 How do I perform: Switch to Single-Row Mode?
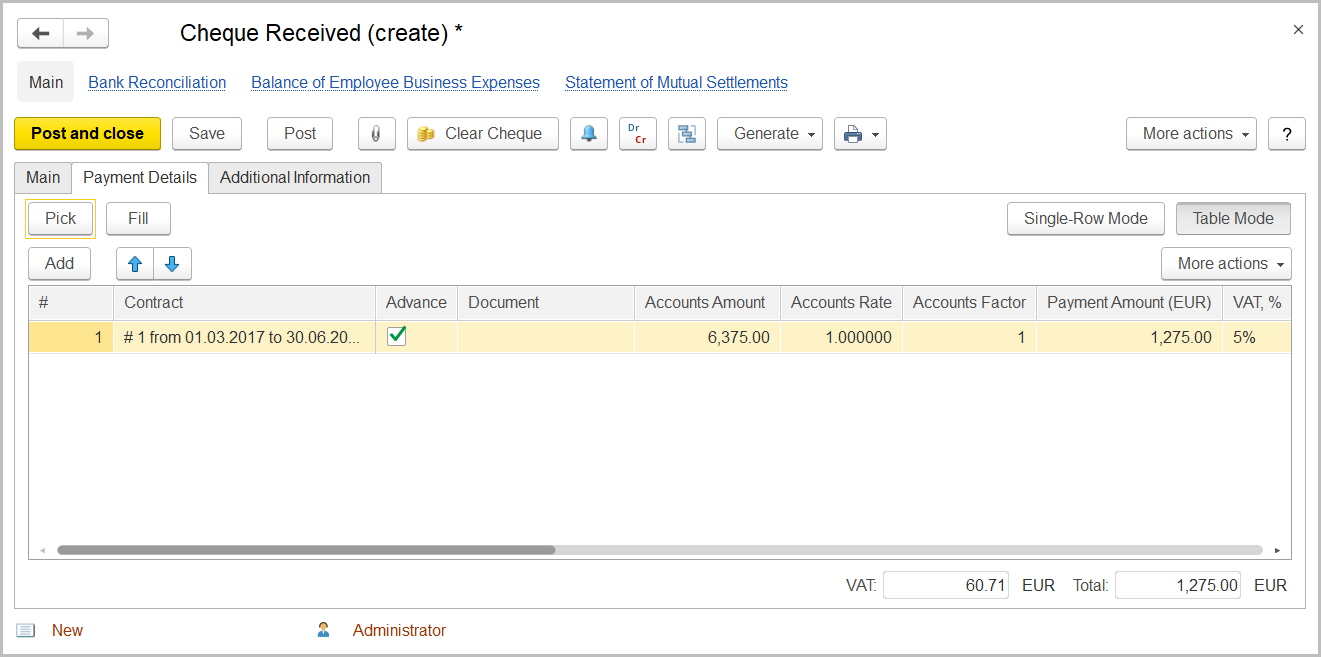1085,218
